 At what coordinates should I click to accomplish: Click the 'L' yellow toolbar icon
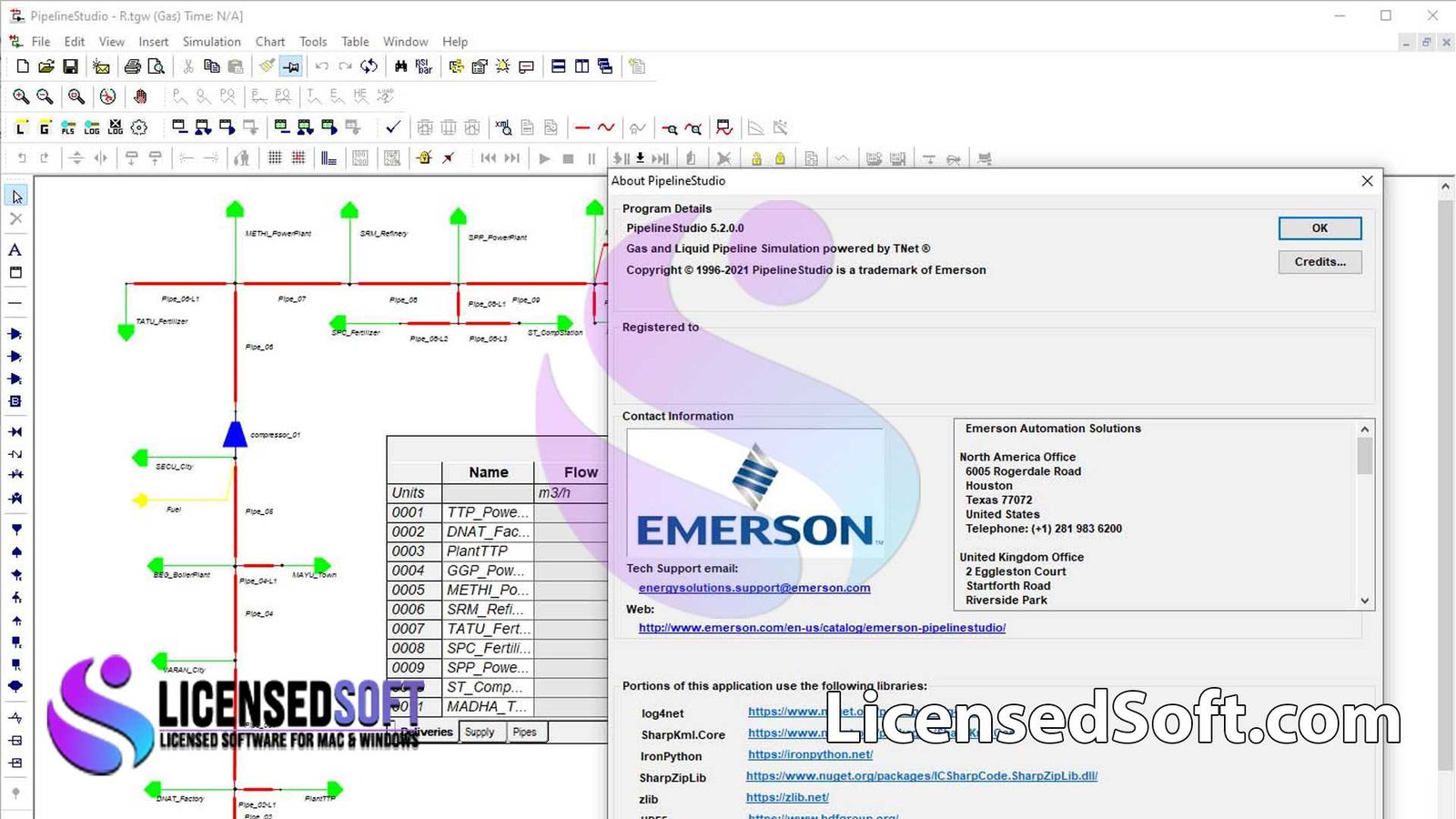coord(21,127)
